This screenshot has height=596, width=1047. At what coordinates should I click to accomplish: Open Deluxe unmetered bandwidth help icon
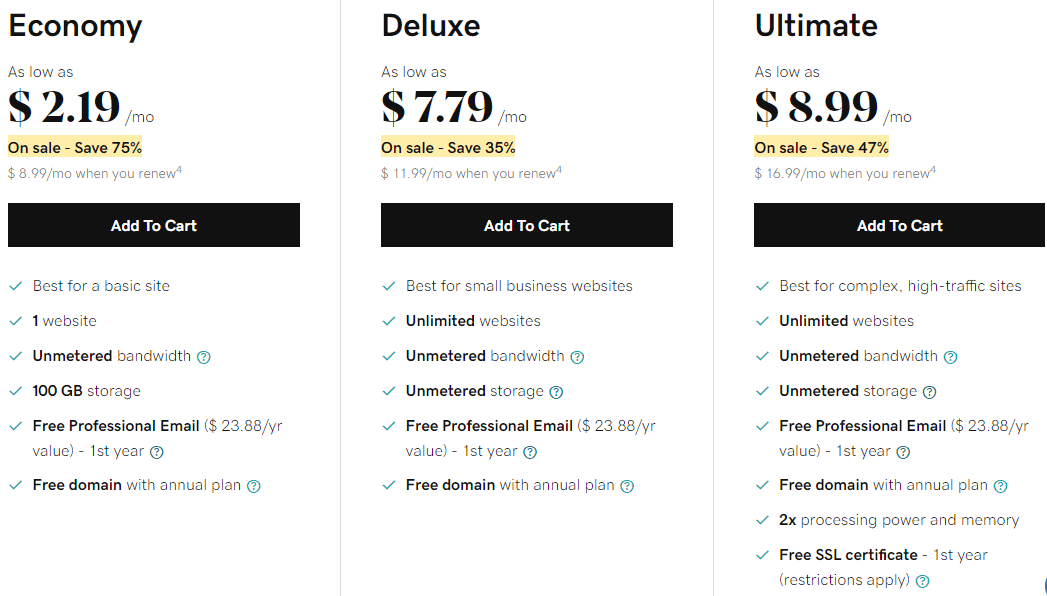click(x=577, y=357)
